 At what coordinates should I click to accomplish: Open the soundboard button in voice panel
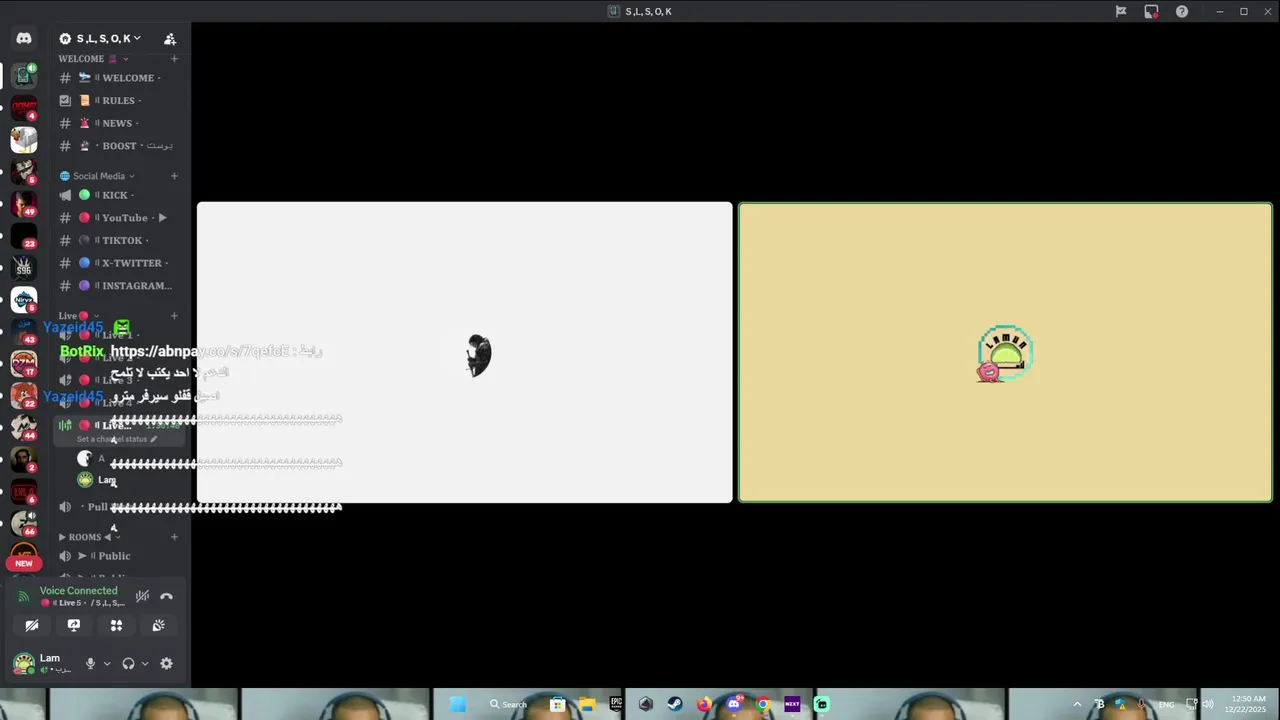pyautogui.click(x=158, y=625)
